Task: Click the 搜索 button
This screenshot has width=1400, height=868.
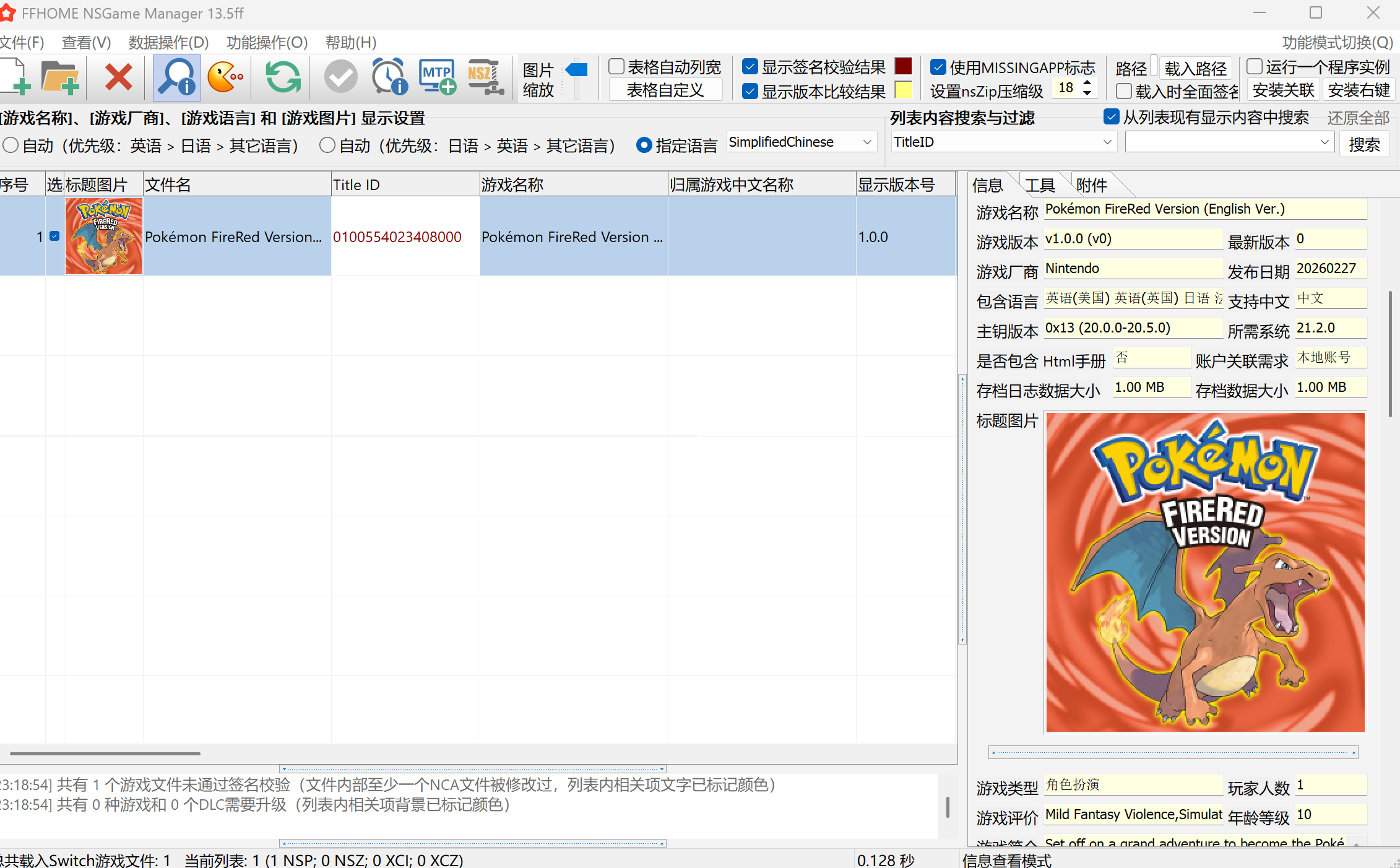Action: (x=1364, y=144)
